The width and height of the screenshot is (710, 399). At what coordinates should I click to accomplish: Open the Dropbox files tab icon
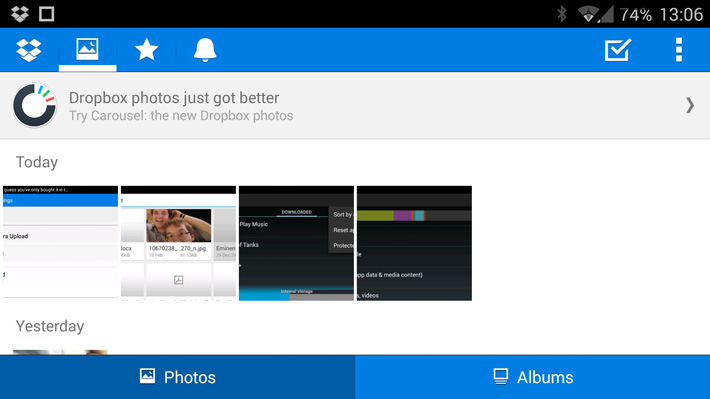click(x=29, y=50)
